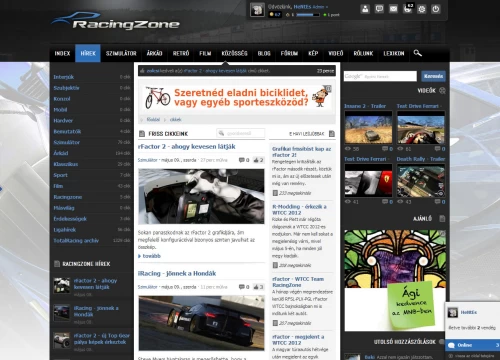500x360 pixels.
Task: Click comment icon of the iRacing article
Action: click(242, 287)
